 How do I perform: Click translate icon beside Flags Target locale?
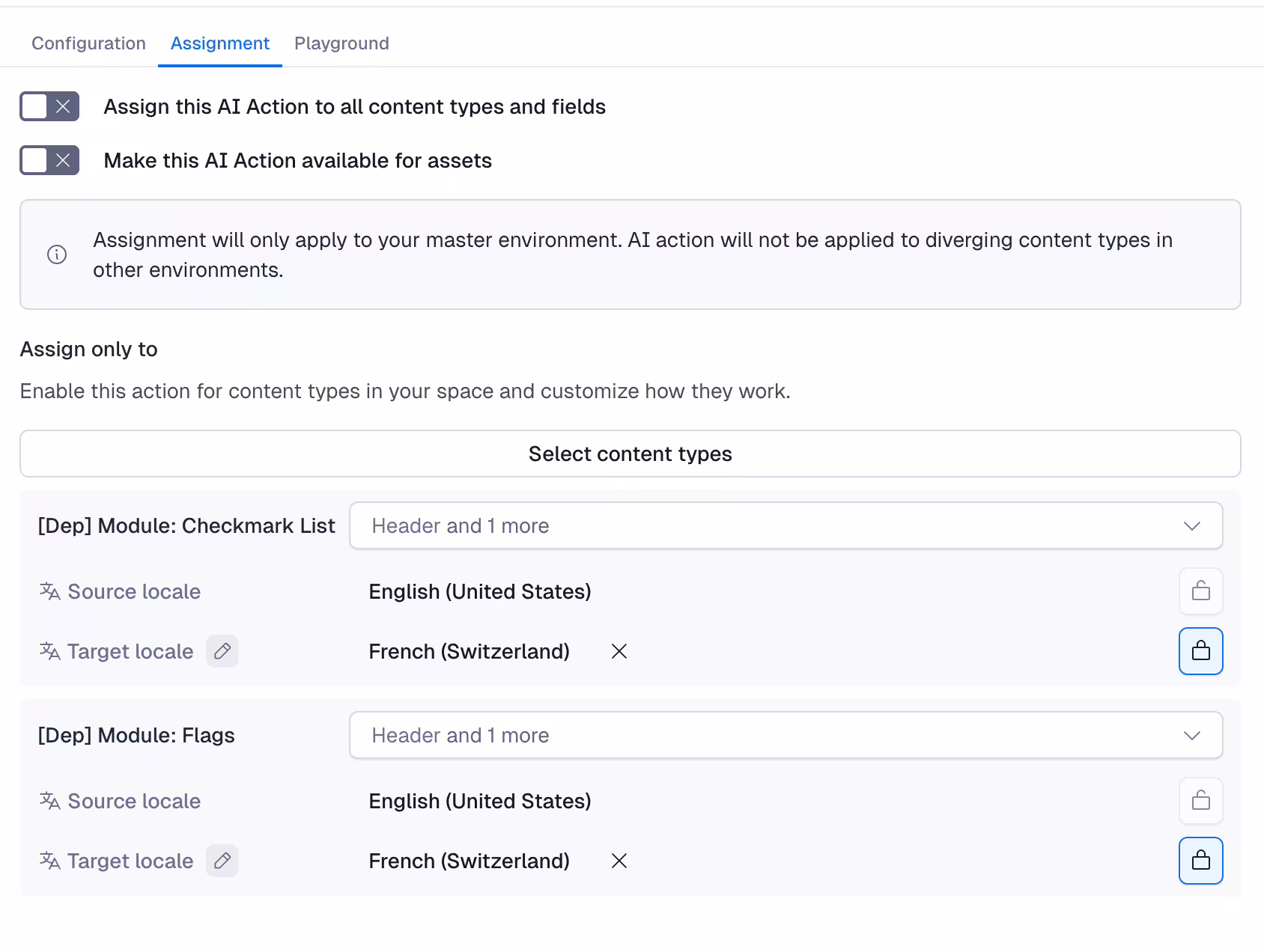[49, 861]
